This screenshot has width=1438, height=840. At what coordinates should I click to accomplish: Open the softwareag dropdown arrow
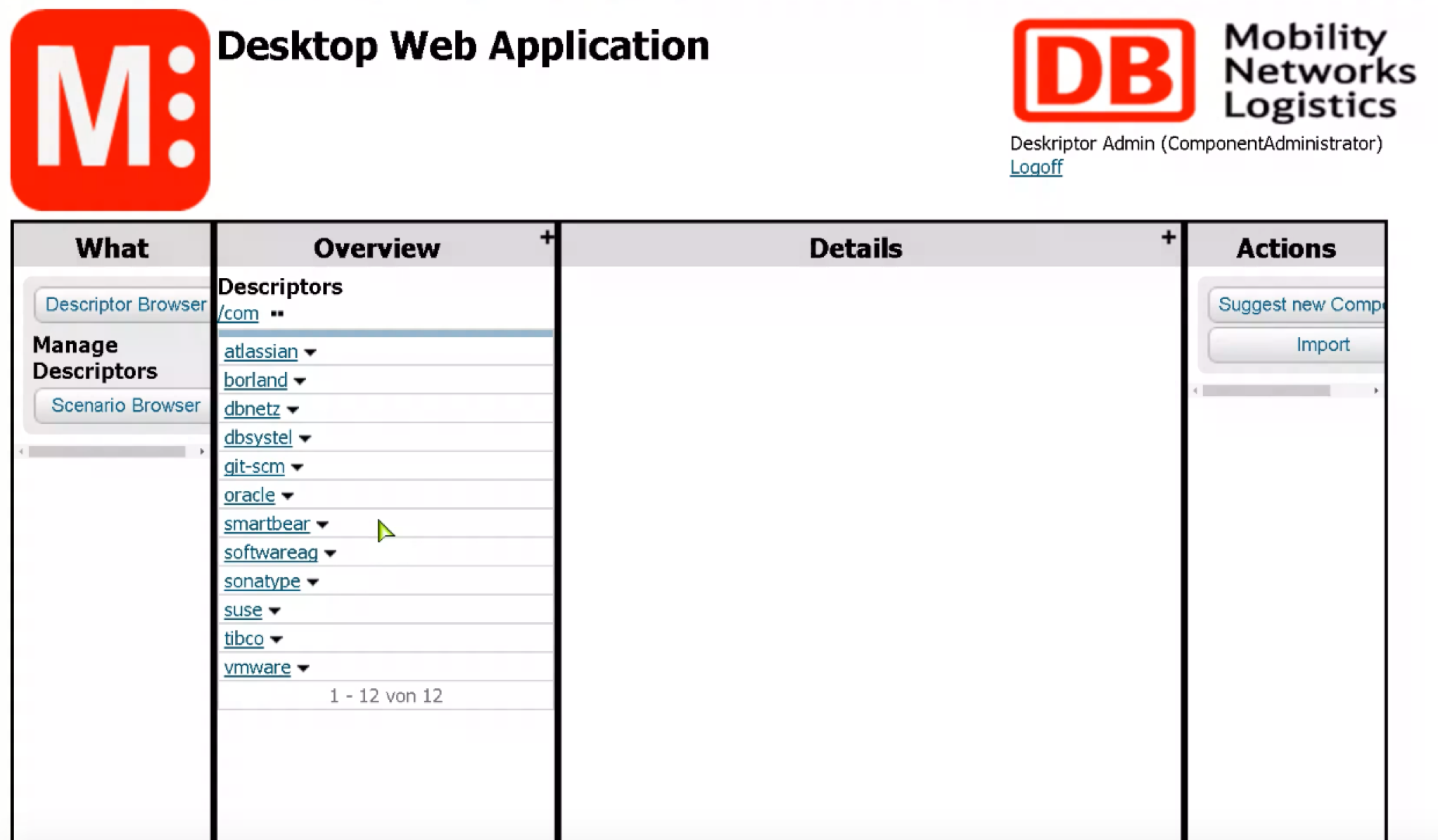point(330,554)
